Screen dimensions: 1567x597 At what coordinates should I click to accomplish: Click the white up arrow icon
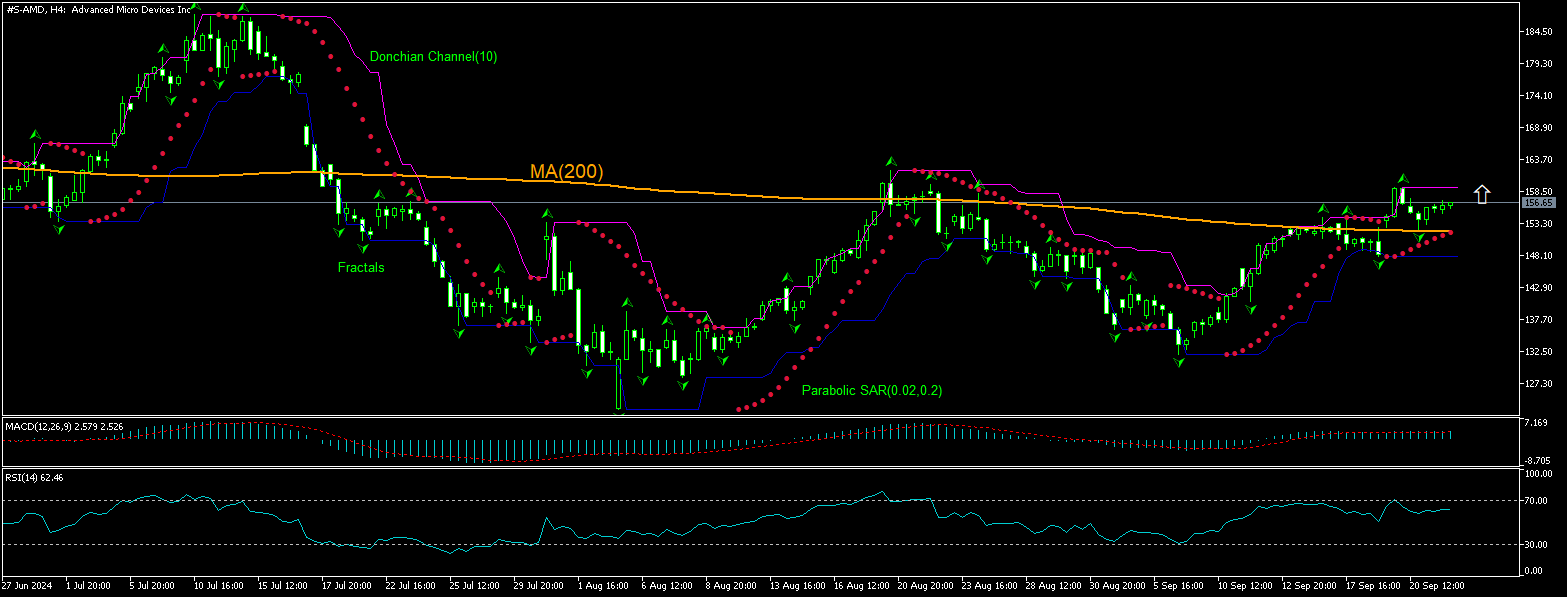click(x=1482, y=194)
